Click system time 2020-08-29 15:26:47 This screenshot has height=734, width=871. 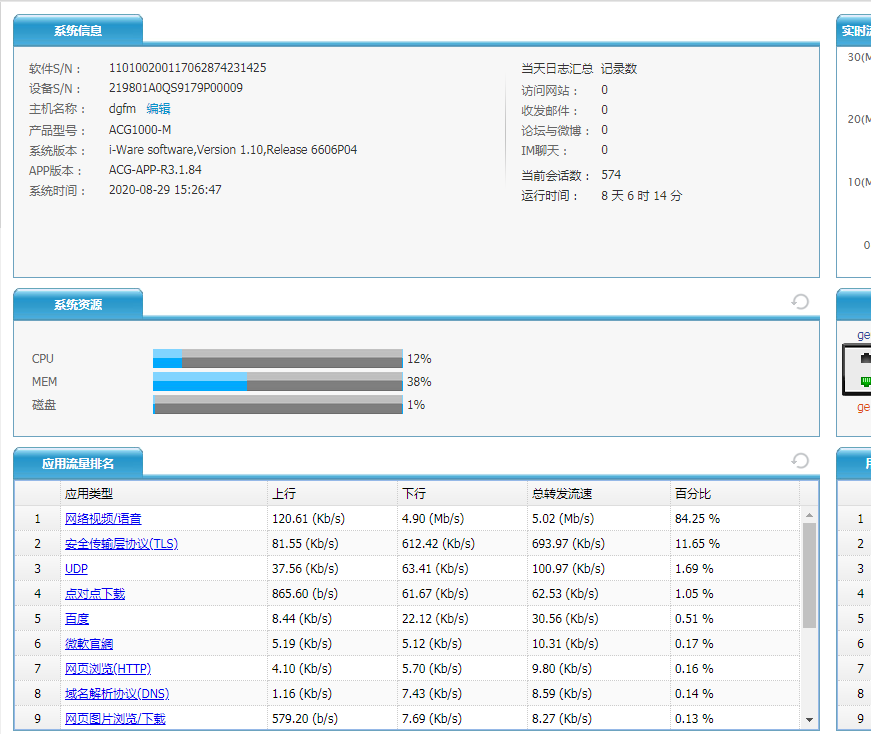coord(165,189)
